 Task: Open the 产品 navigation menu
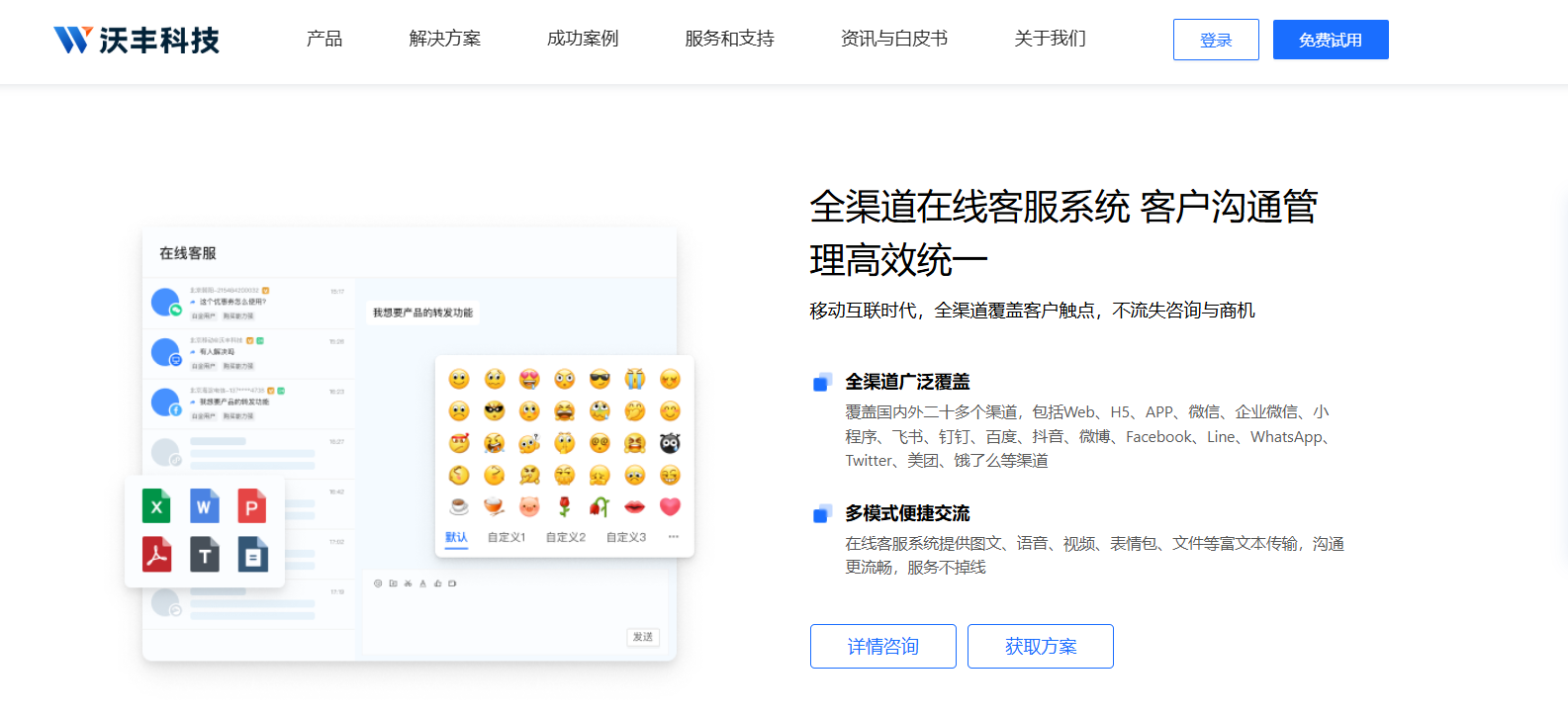tap(324, 39)
